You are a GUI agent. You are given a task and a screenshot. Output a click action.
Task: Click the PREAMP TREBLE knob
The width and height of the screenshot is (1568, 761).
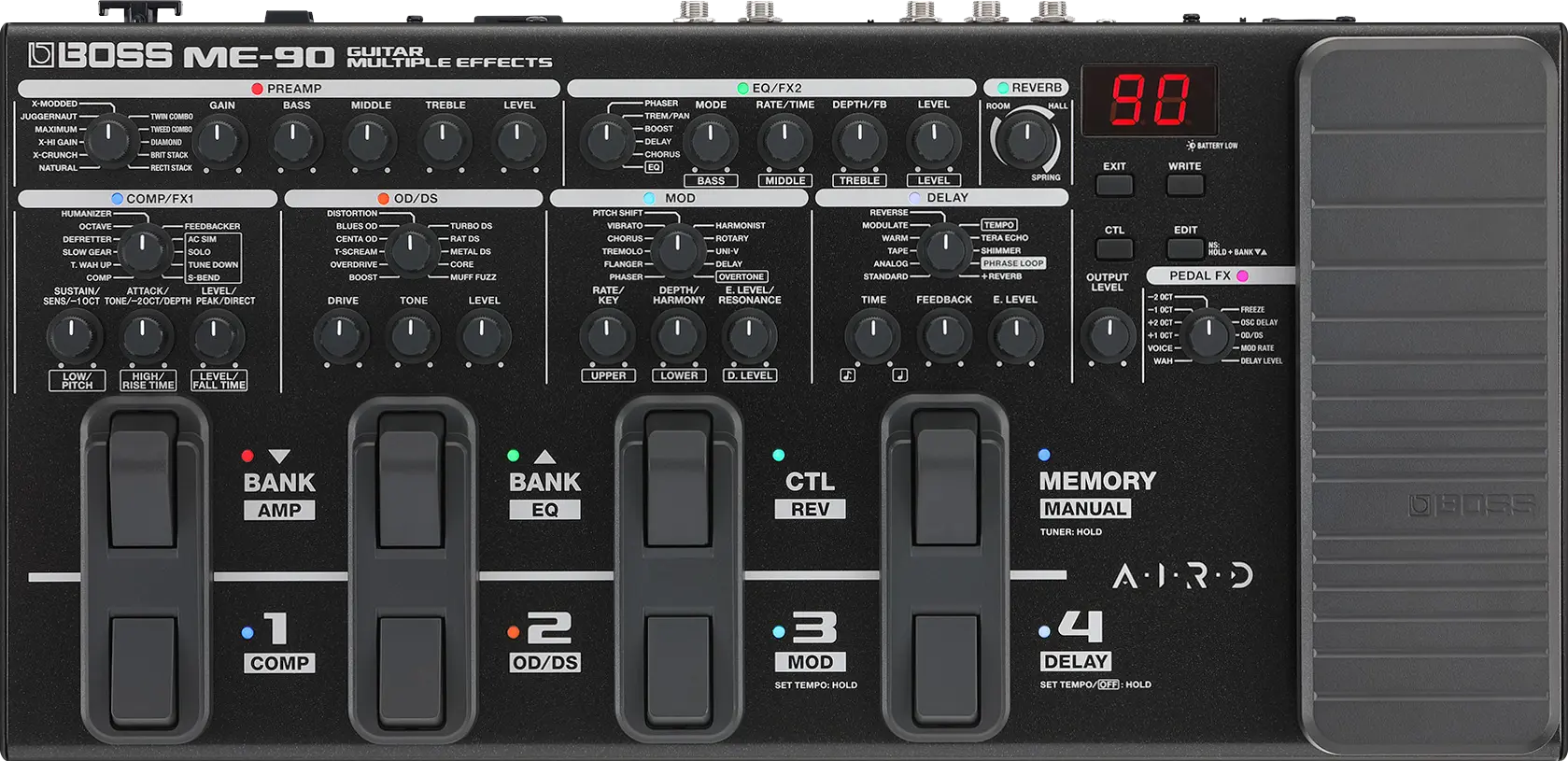point(445,142)
